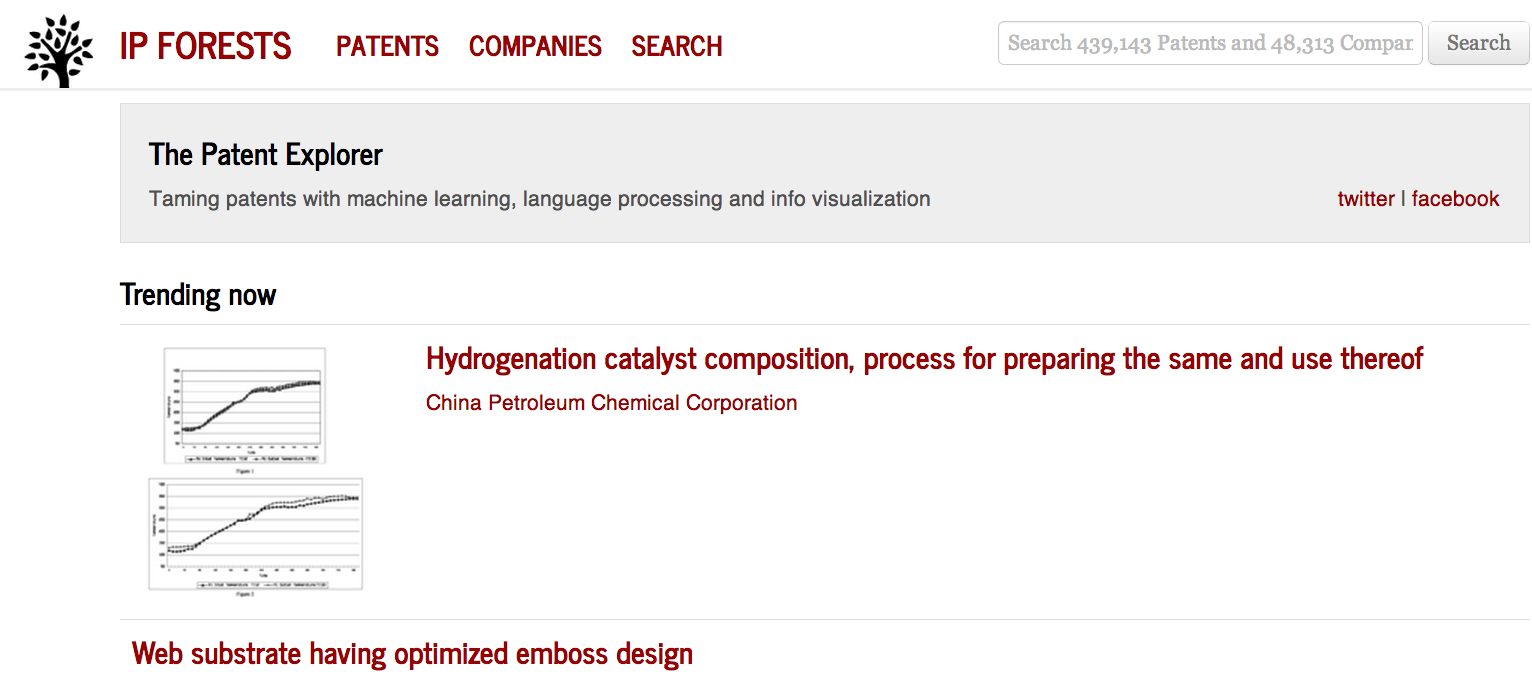Click the gray Search button
This screenshot has height=677, width=1532.
click(x=1478, y=43)
